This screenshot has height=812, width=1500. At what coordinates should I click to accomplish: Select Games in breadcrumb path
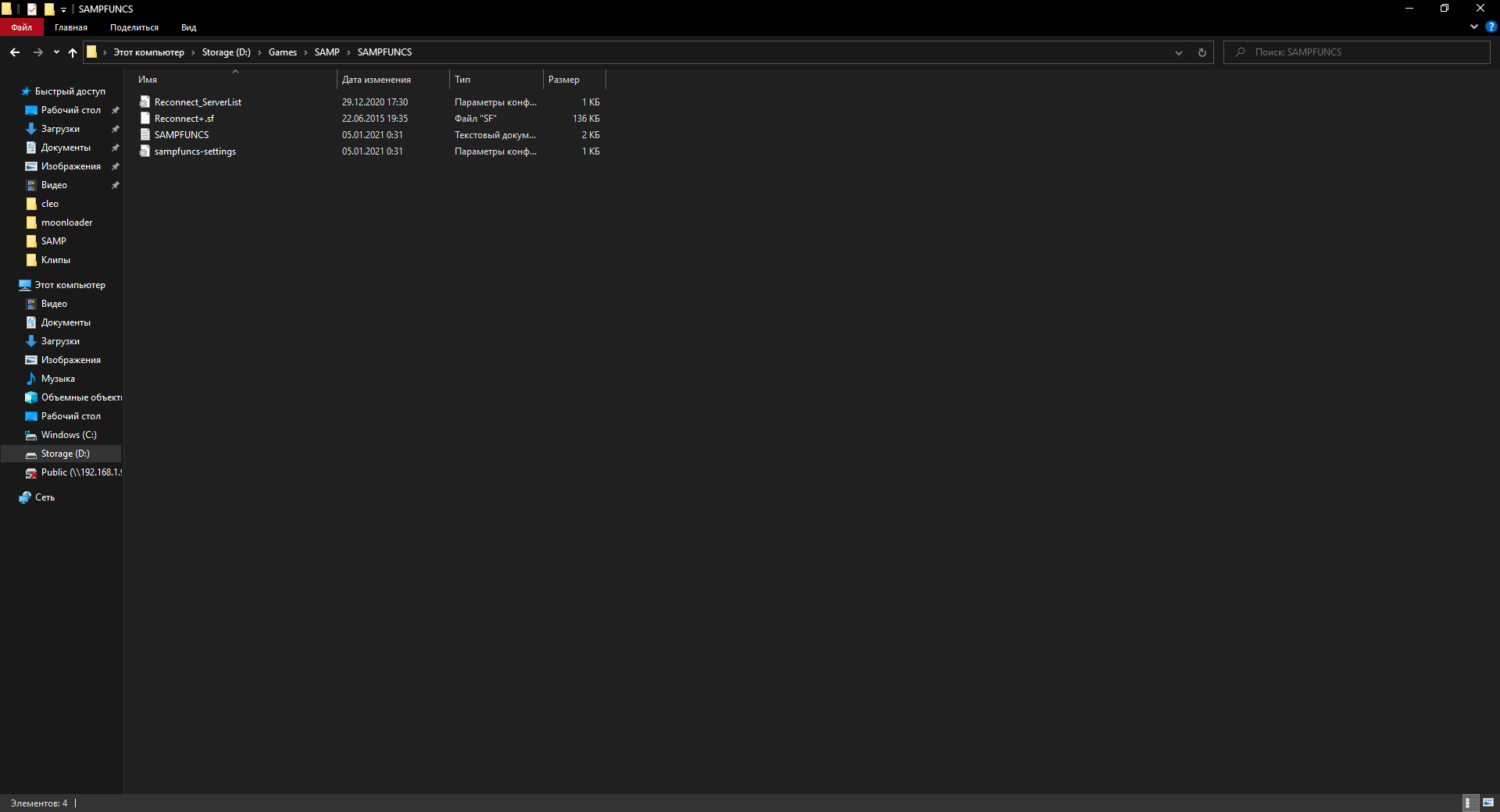pos(283,52)
